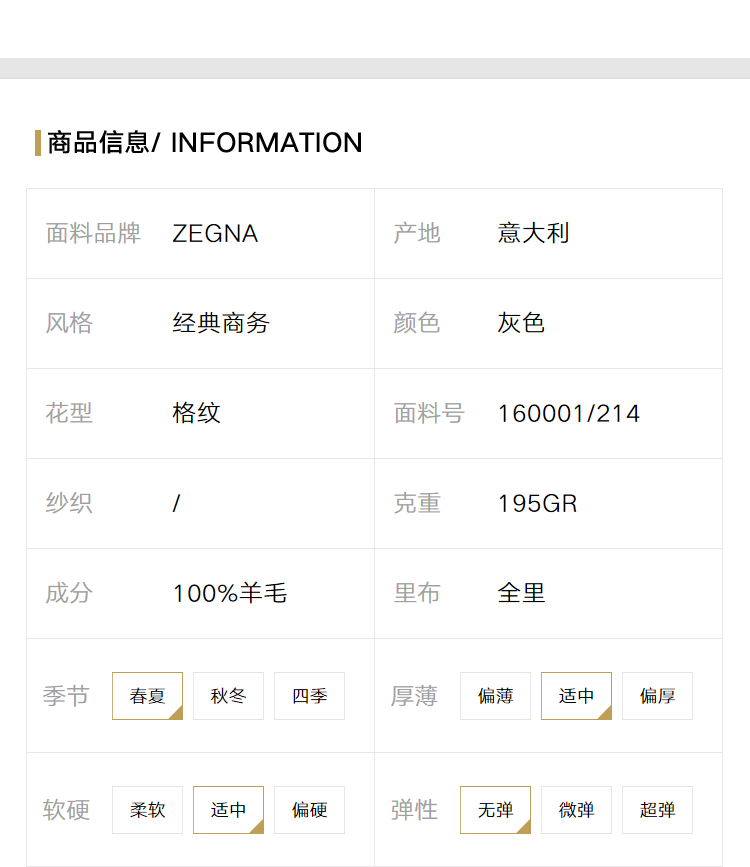This screenshot has height=867, width=750.
Task: Click the 意大利 origin value
Action: (x=533, y=233)
